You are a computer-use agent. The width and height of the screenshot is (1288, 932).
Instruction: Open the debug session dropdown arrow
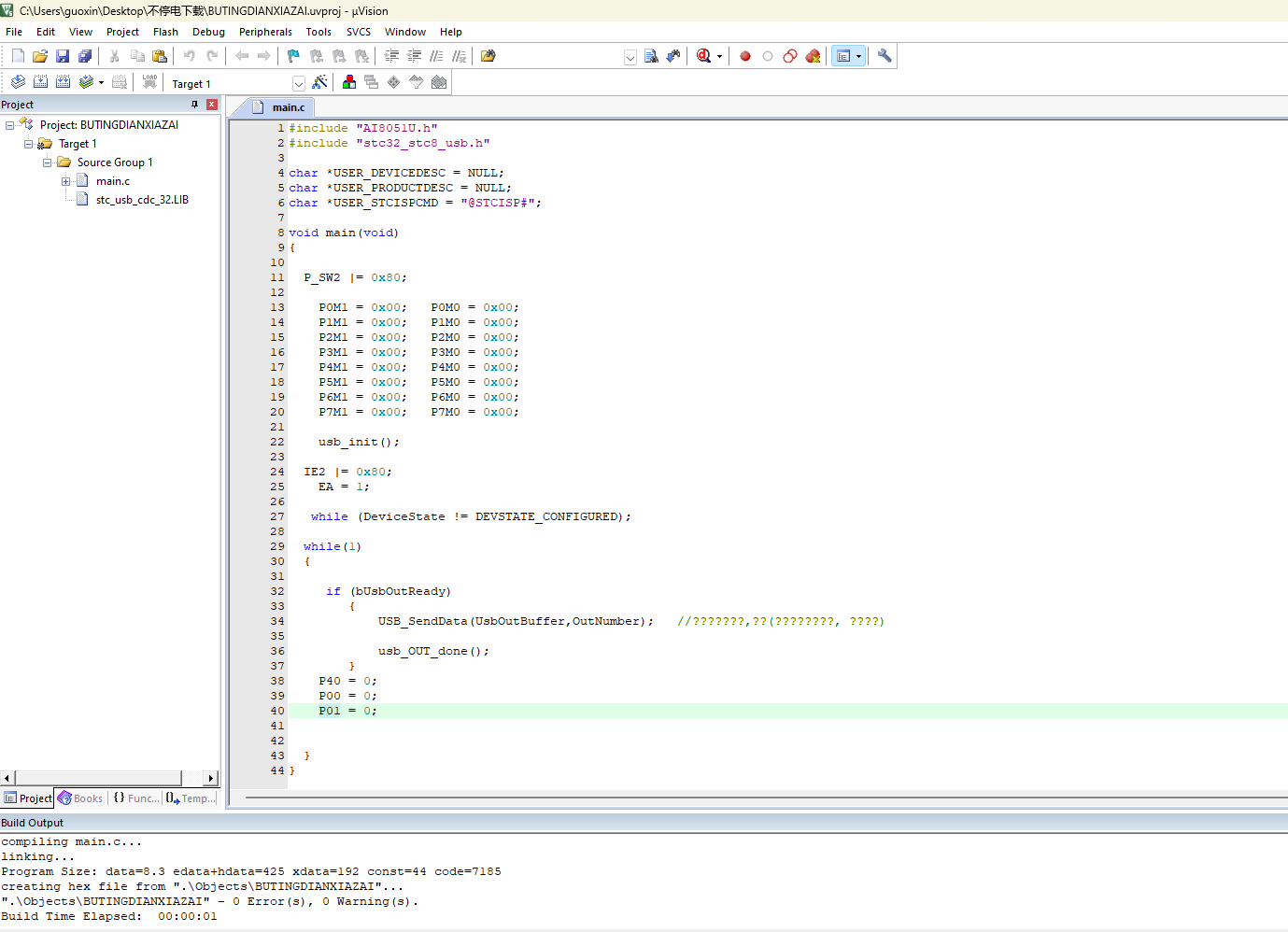click(719, 56)
